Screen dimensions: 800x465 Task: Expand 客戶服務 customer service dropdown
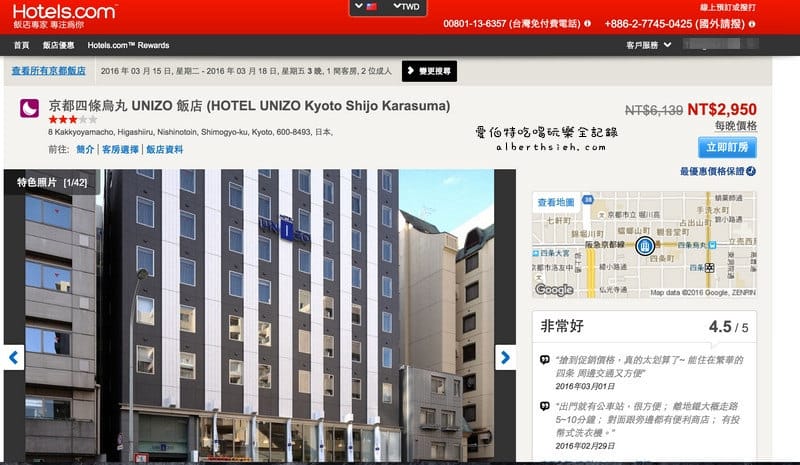[648, 45]
